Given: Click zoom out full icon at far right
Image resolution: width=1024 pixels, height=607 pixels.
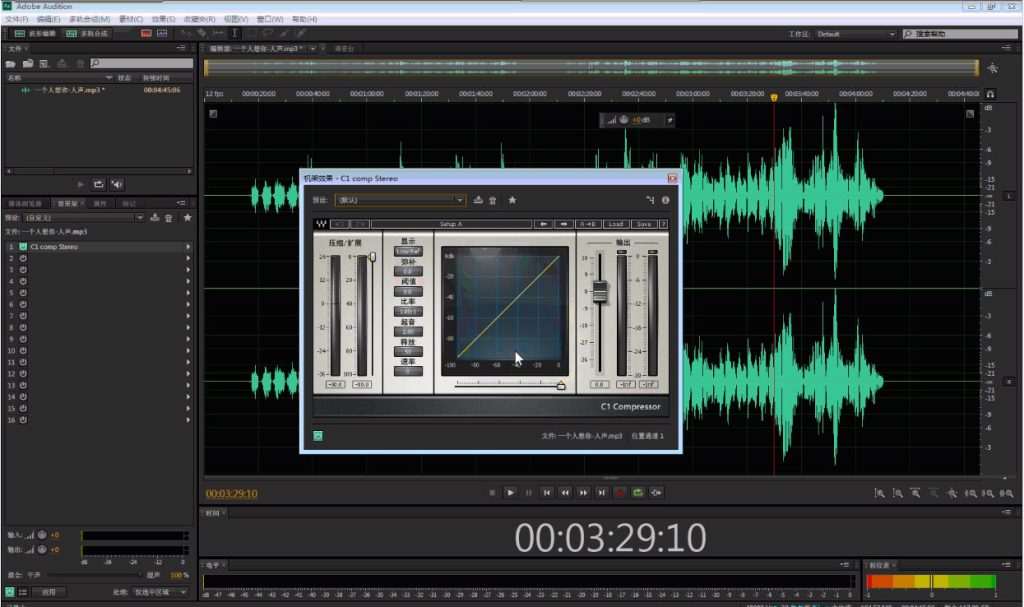Looking at the screenshot, I should pyautogui.click(x=1007, y=493).
